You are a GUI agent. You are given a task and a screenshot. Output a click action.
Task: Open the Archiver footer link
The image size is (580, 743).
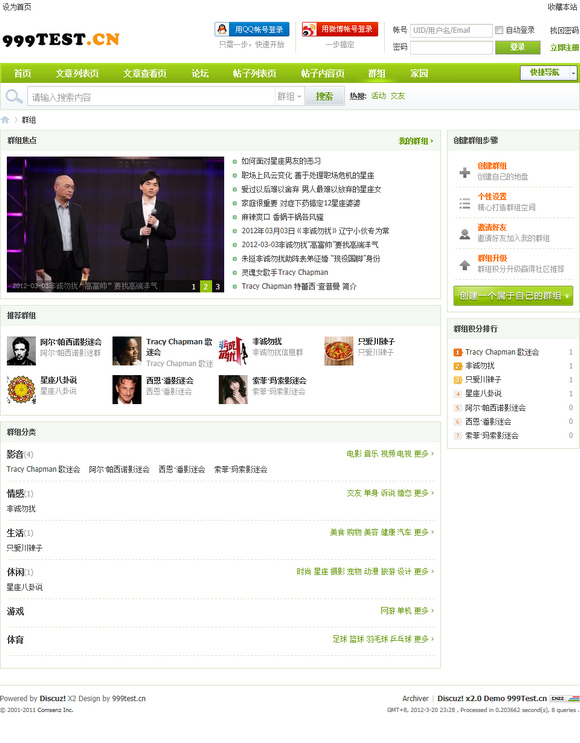tap(415, 698)
